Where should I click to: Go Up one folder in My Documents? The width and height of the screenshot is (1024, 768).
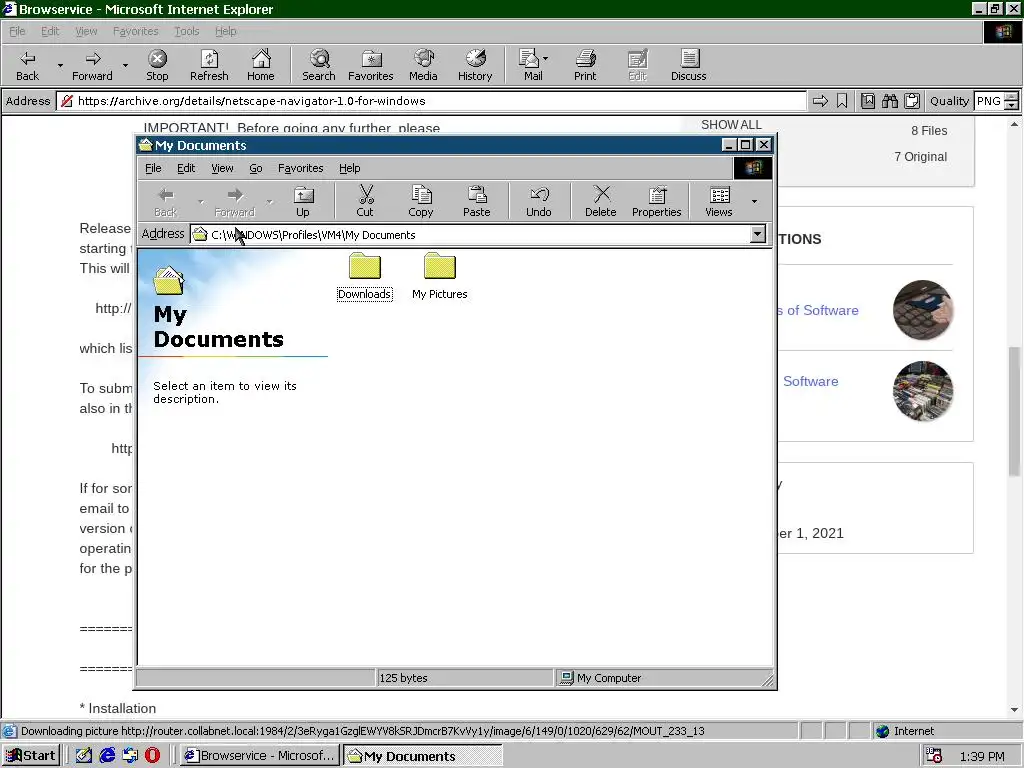pyautogui.click(x=303, y=201)
